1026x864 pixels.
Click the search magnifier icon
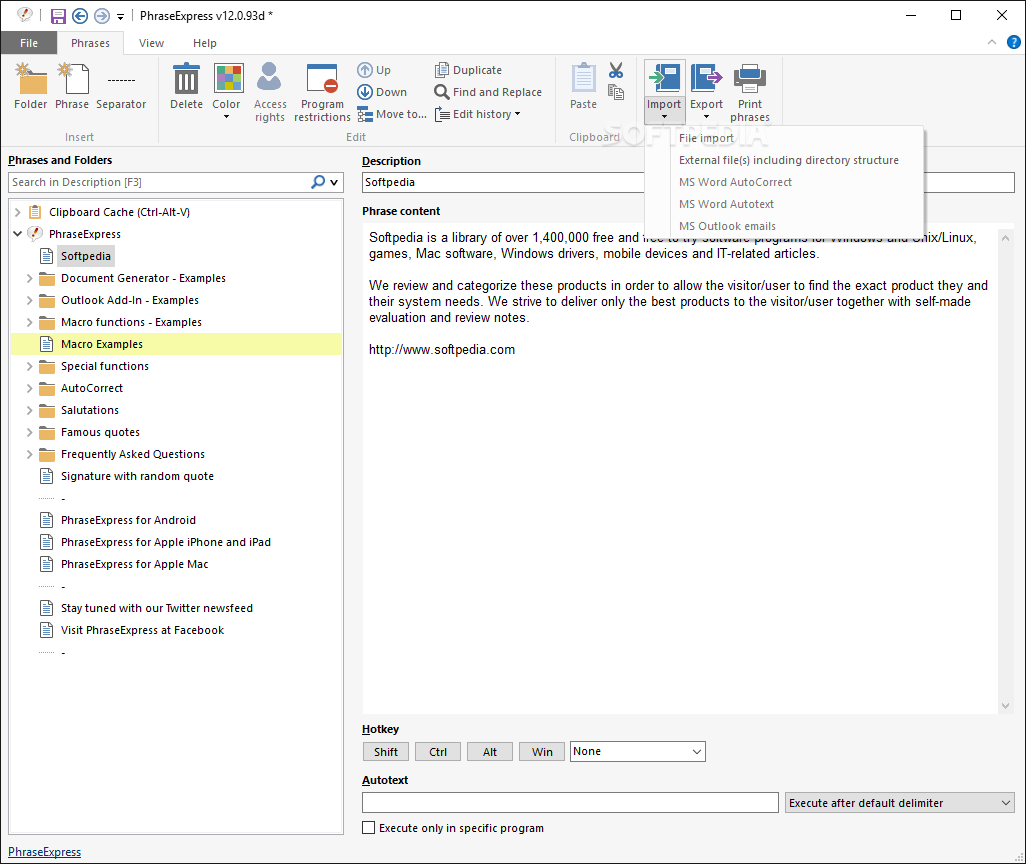[x=318, y=182]
